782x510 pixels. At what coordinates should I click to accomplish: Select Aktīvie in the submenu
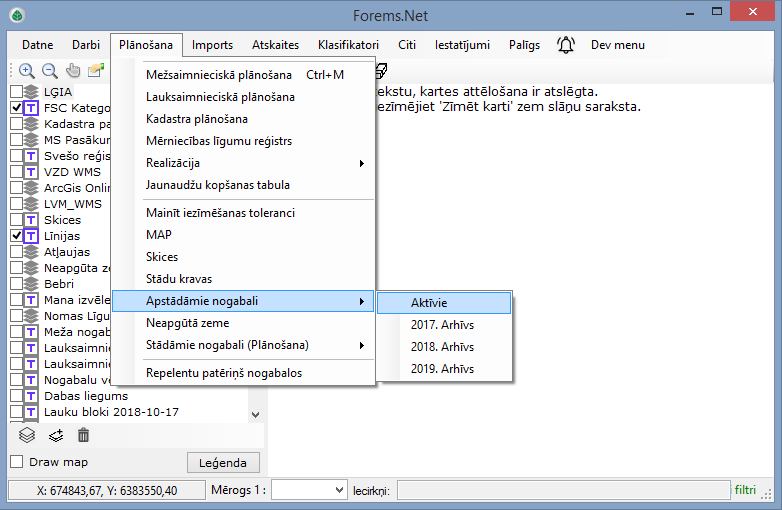tap(444, 303)
